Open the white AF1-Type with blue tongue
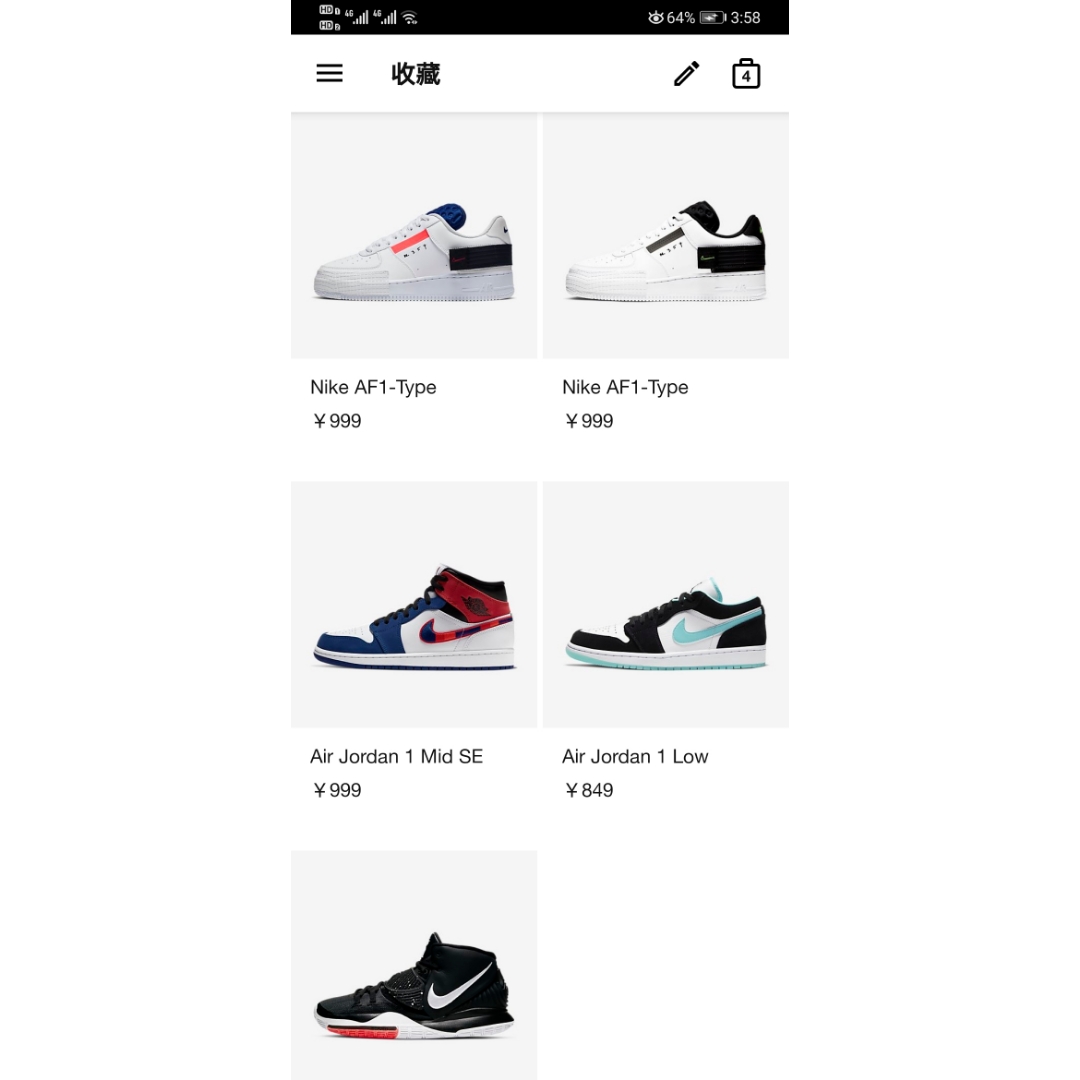Viewport: 1080px width, 1080px height. tap(414, 236)
